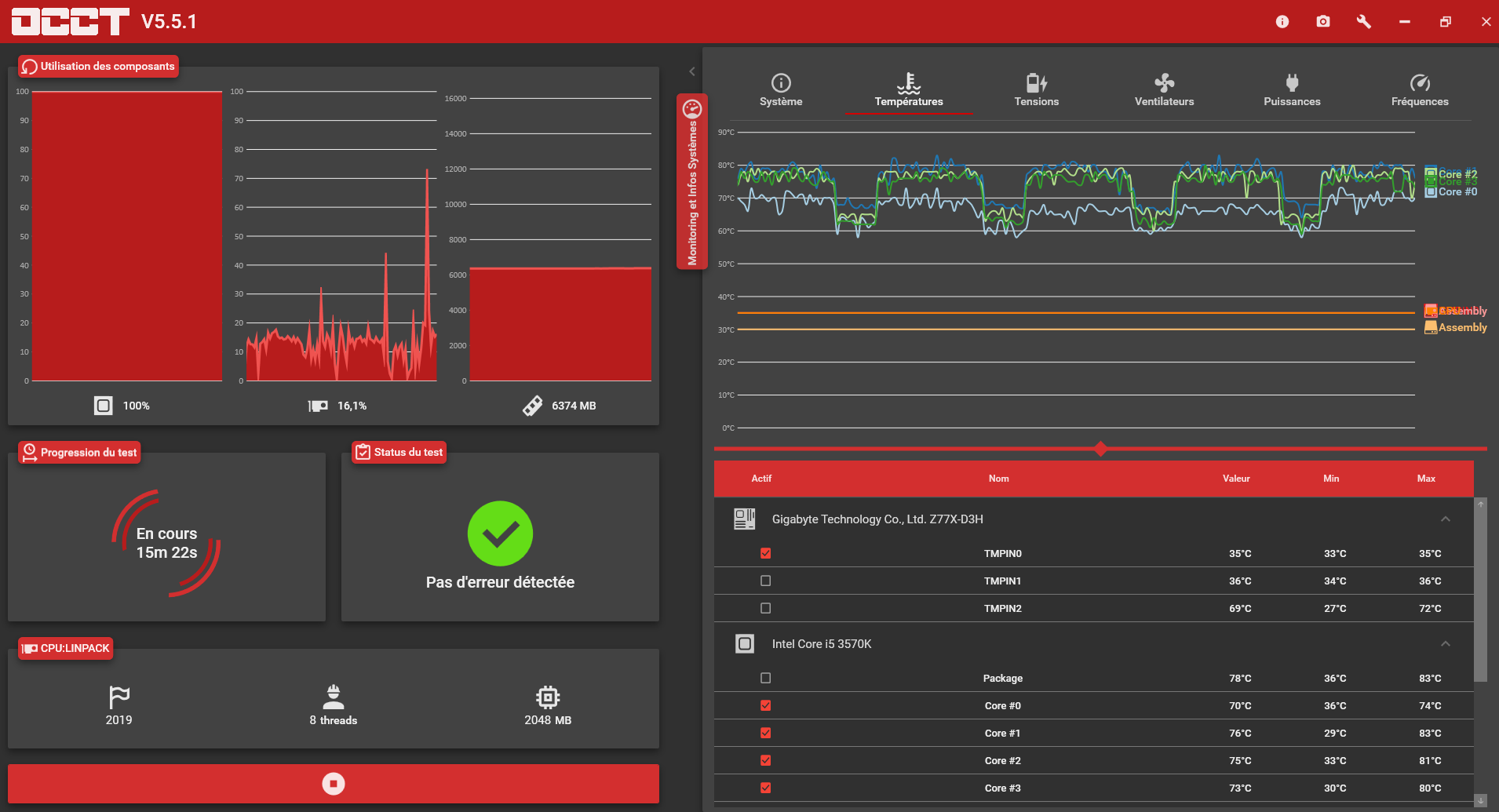Click the Monitoring et Infos Systèmes side tab
Image resolution: width=1499 pixels, height=812 pixels.
692,181
